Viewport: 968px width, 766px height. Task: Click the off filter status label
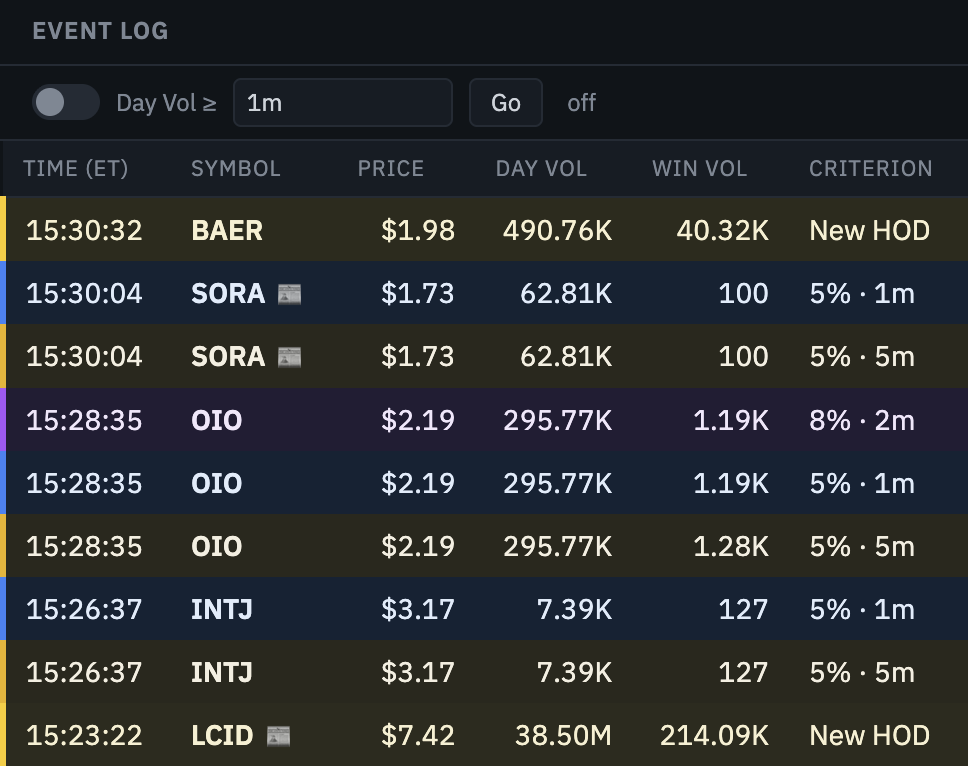pos(582,102)
